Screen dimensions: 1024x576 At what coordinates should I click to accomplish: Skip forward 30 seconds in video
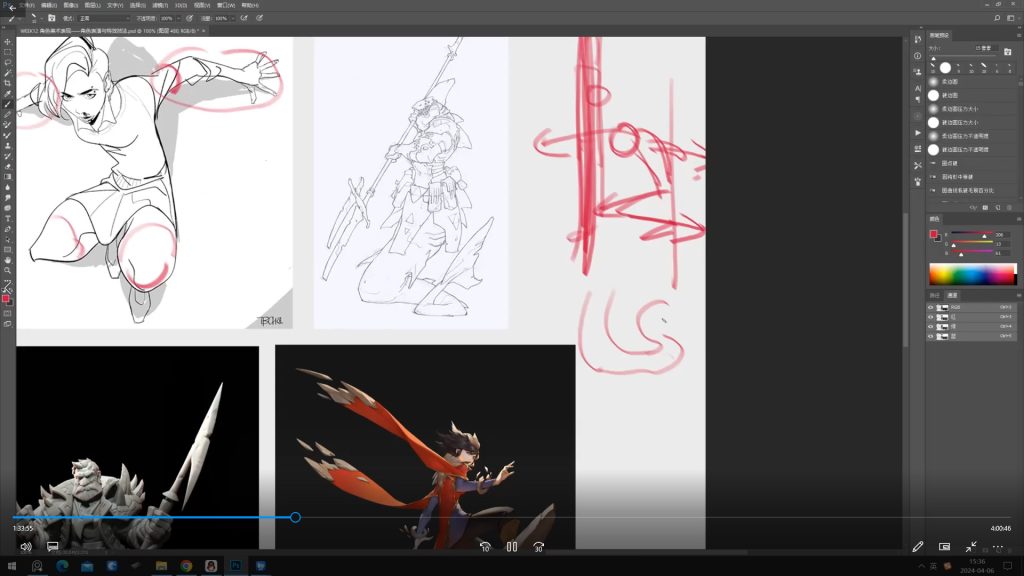point(539,547)
